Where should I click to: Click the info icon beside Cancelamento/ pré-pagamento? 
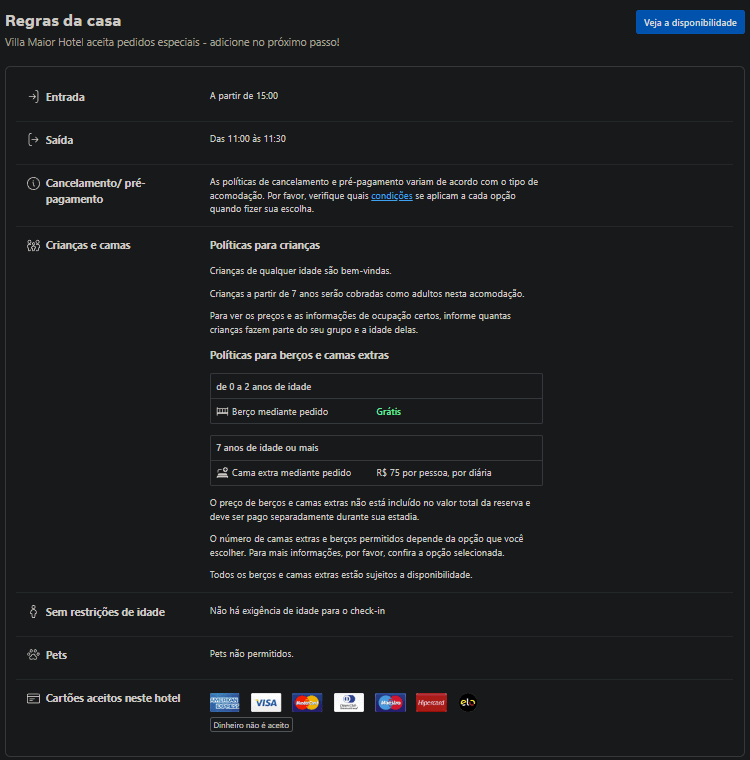[33, 184]
